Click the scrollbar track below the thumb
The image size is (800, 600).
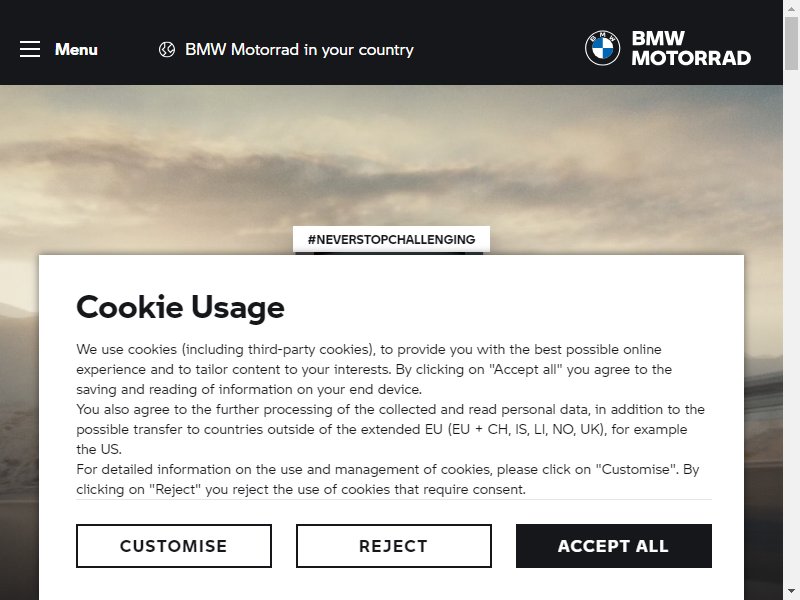tap(791, 327)
